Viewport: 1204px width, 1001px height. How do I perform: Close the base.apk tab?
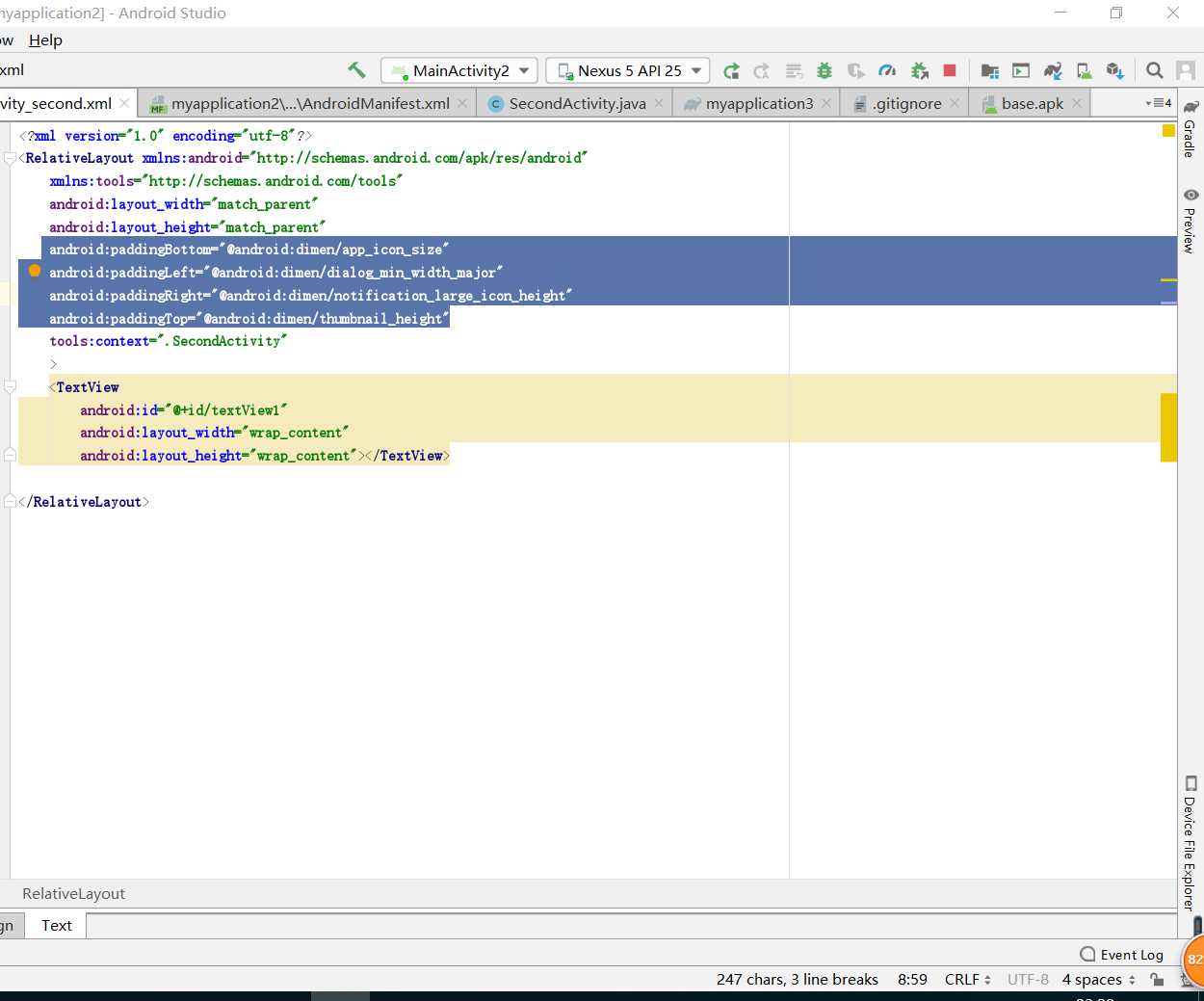(x=1077, y=103)
